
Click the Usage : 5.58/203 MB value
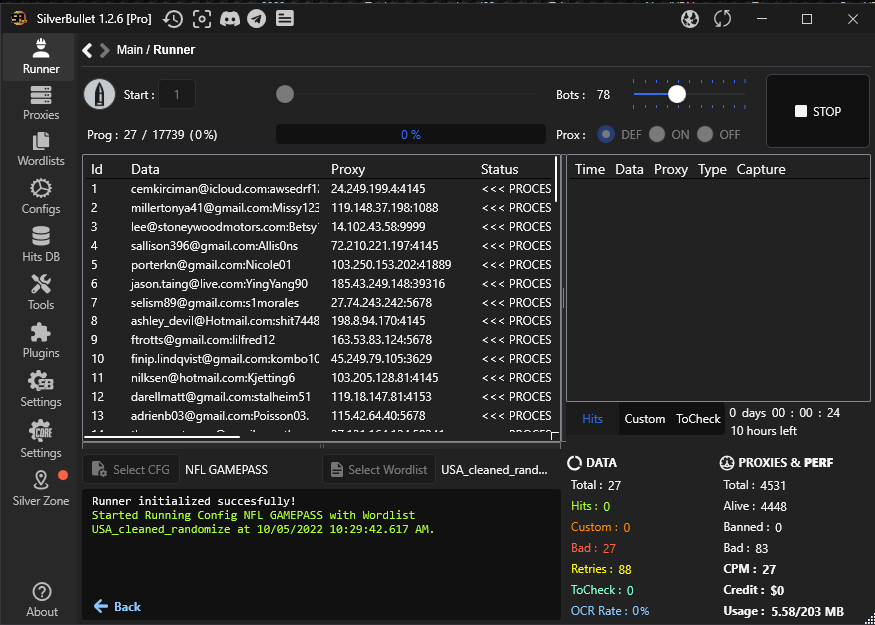pos(783,611)
